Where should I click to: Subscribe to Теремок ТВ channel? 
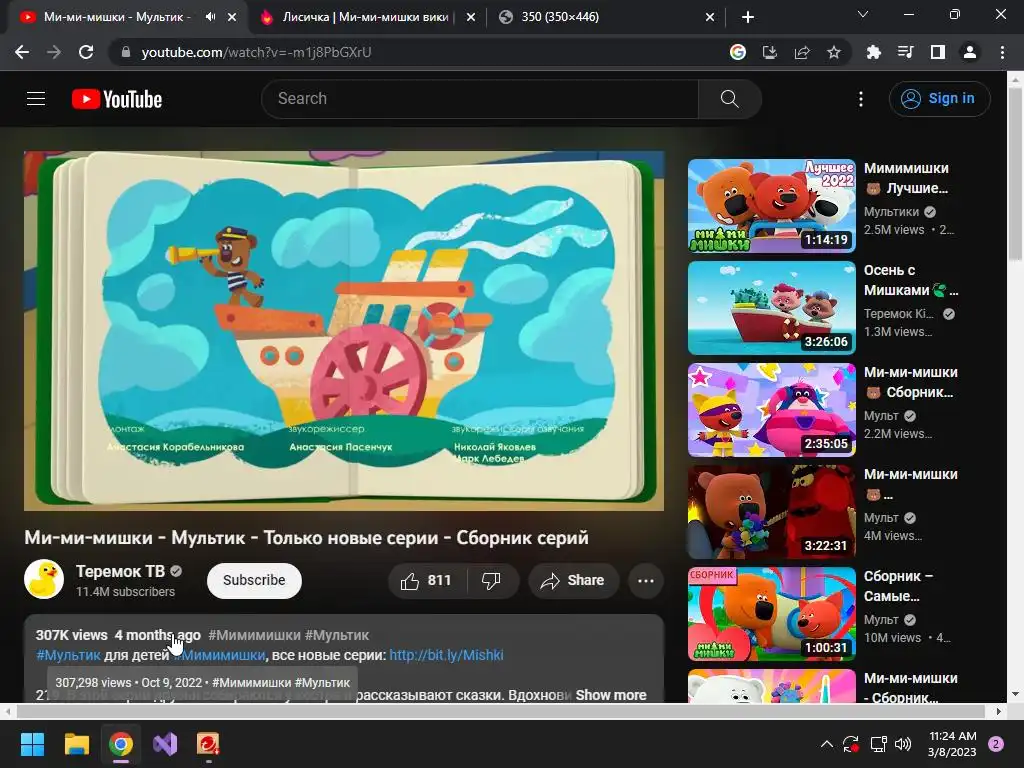[x=254, y=581]
